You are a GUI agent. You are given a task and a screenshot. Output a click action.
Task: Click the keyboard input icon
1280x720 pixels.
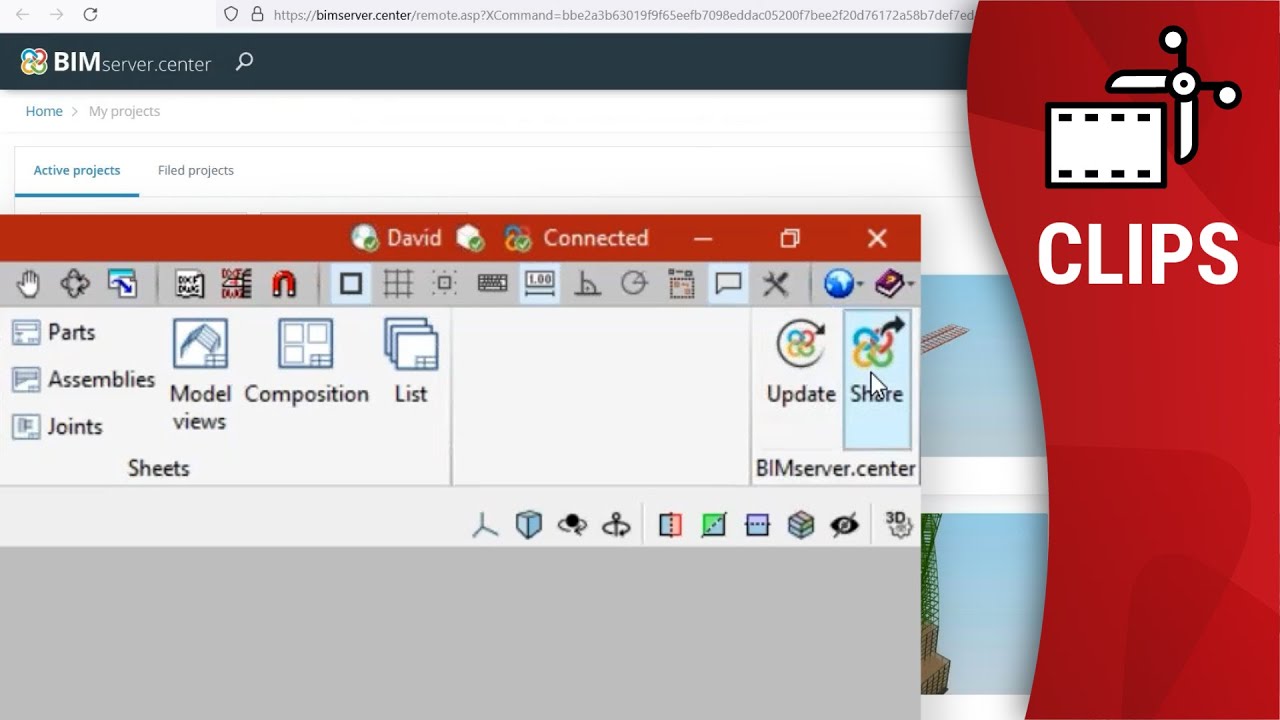(492, 284)
